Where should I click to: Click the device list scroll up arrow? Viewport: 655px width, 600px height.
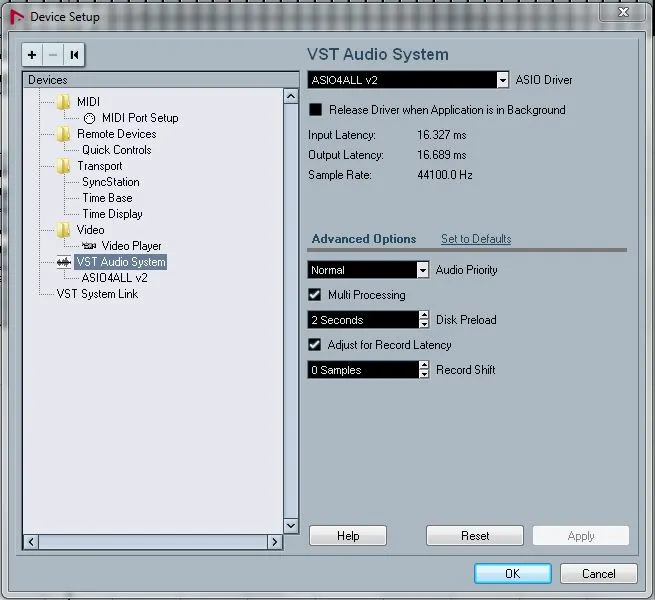click(291, 97)
